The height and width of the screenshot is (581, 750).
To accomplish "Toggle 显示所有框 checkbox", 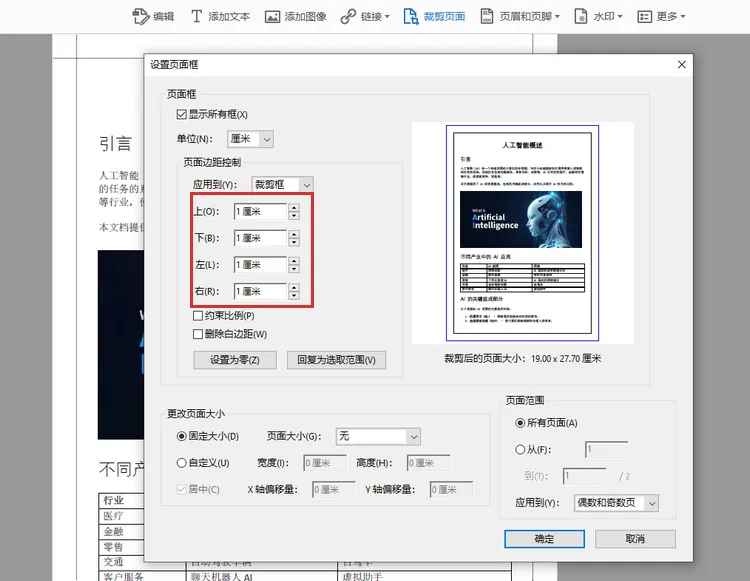I will tap(181, 114).
